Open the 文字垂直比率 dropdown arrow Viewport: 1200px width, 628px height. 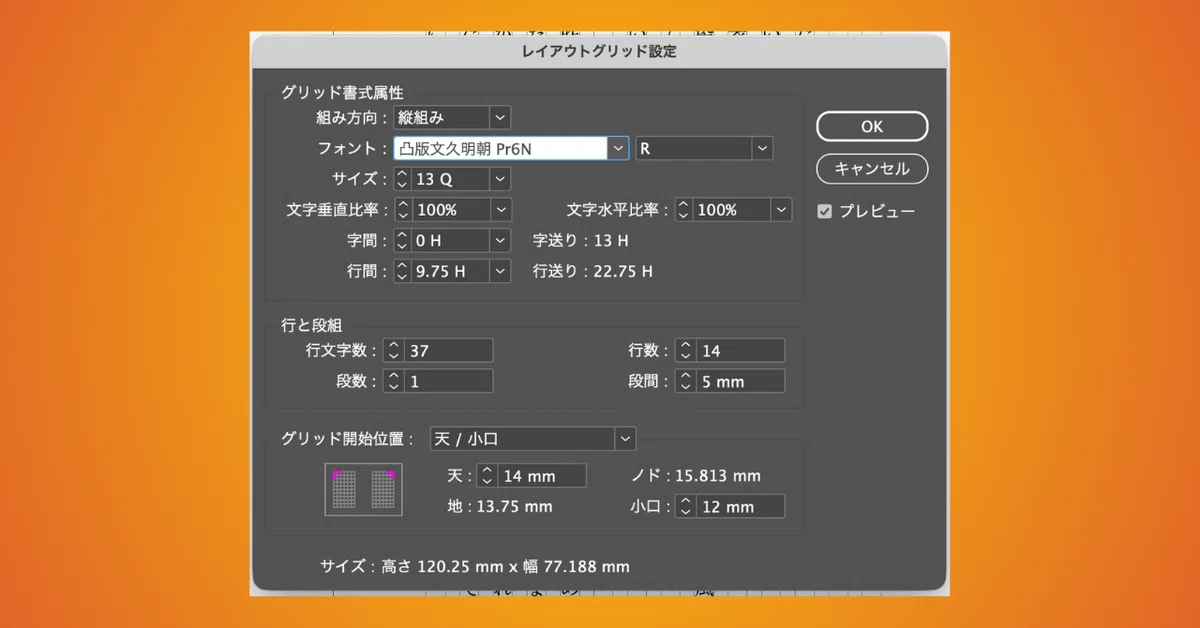coord(501,210)
